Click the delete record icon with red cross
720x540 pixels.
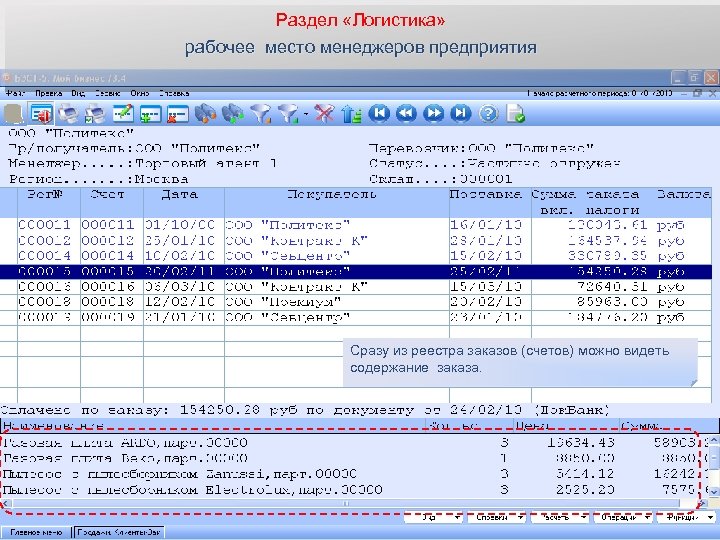tap(178, 113)
